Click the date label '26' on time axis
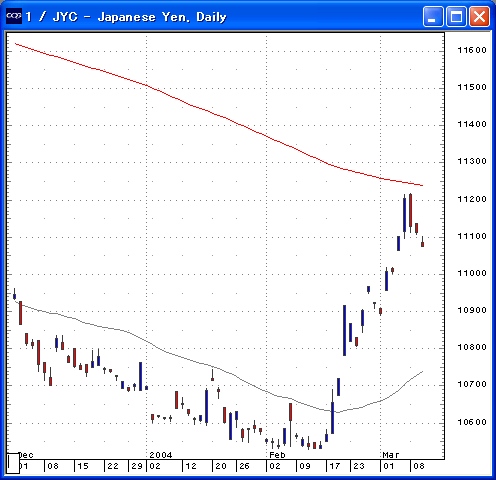This screenshot has width=496, height=480. tap(244, 466)
